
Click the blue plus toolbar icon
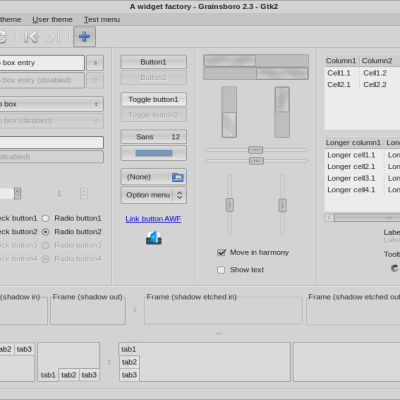coord(84,36)
